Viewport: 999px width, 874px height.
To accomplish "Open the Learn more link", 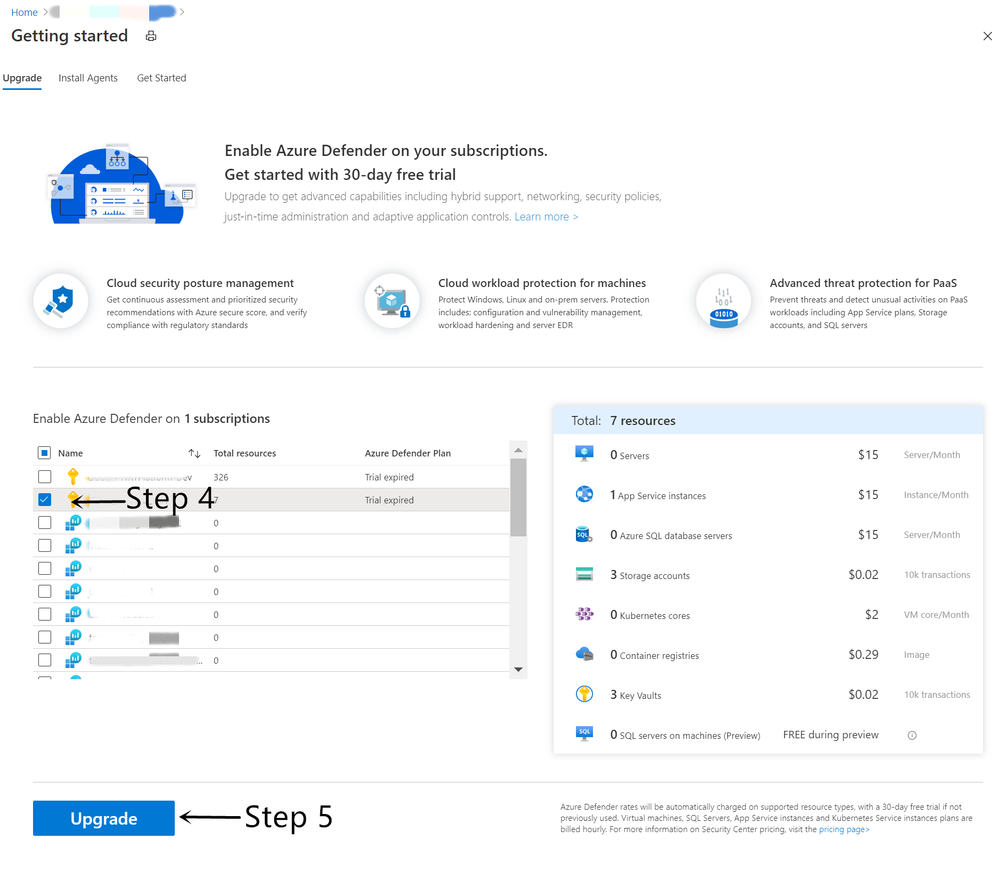I will [546, 217].
